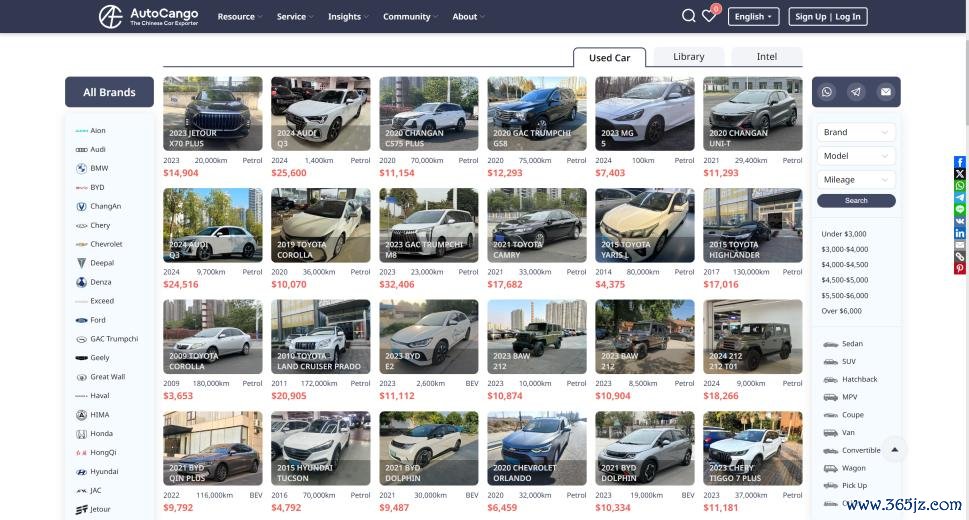Select the HongQi brand
Image resolution: width=969 pixels, height=520 pixels.
coord(103,453)
